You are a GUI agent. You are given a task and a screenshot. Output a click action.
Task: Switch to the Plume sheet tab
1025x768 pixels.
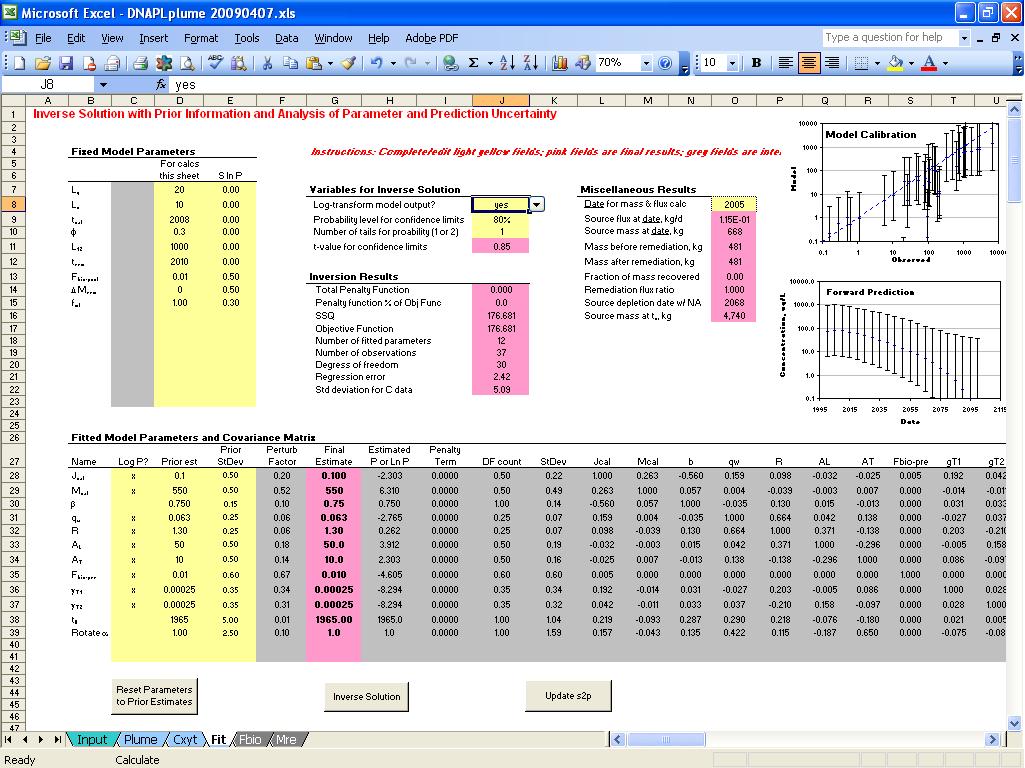point(141,740)
